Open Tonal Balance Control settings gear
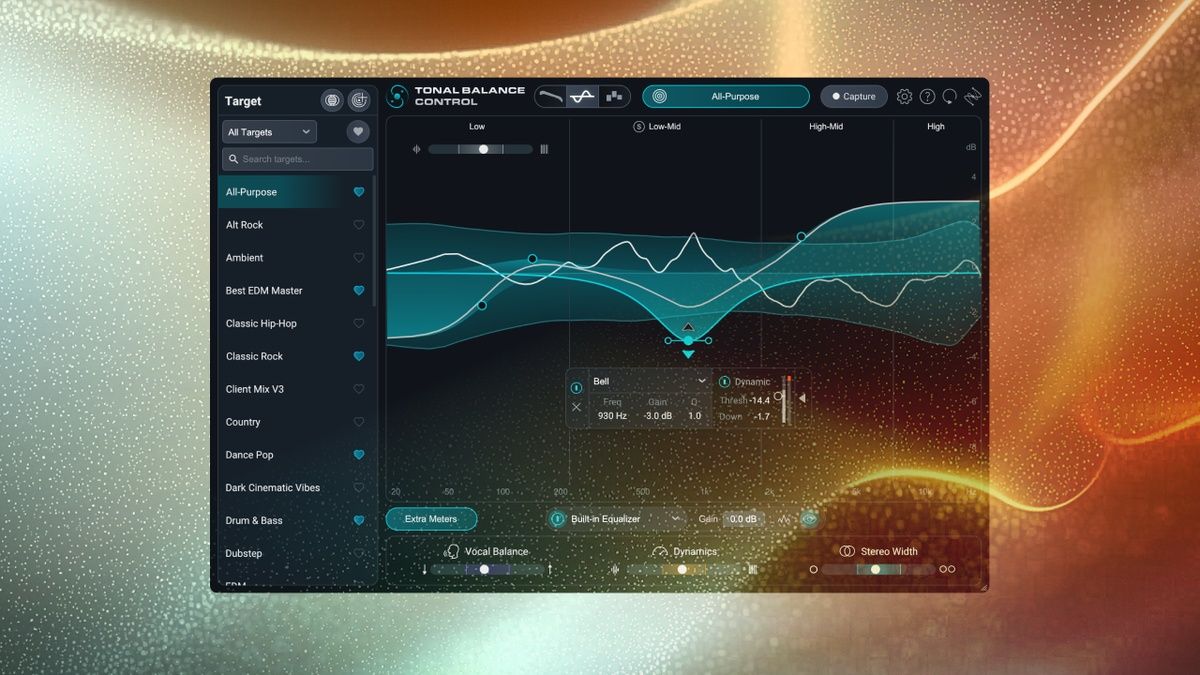Screen dimensions: 1200x675 pyautogui.click(x=904, y=96)
